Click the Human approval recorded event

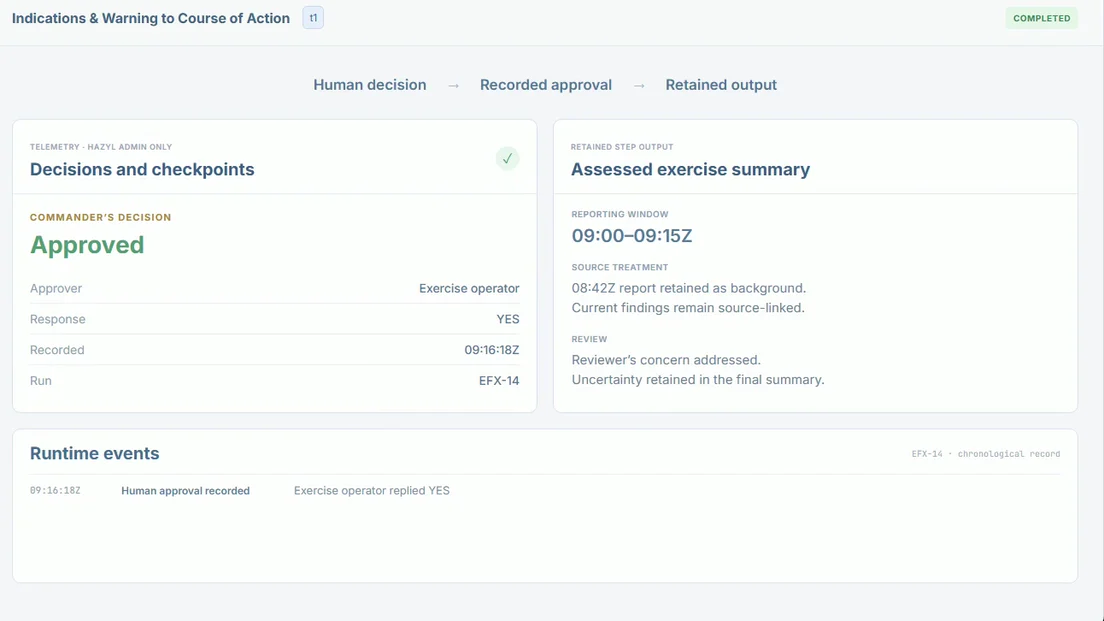click(185, 491)
